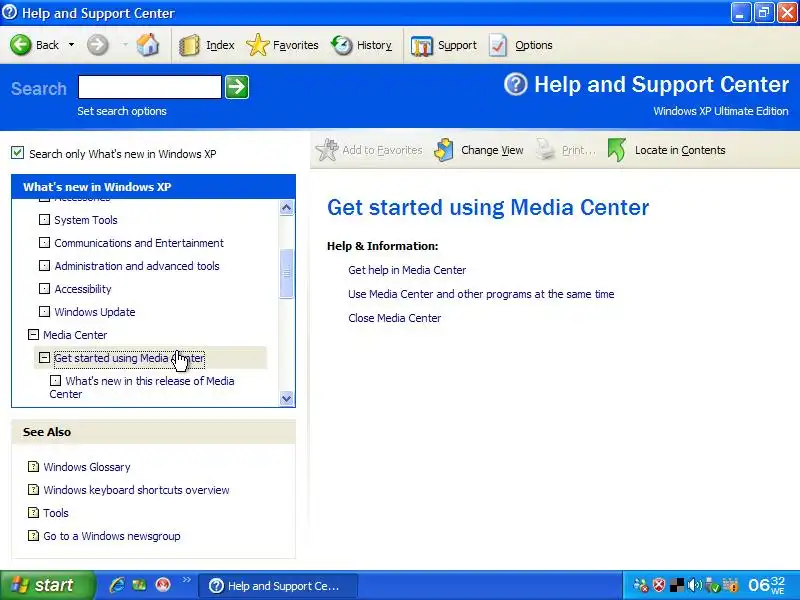
Task: Click Add to Favorites star icon
Action: coord(327,150)
